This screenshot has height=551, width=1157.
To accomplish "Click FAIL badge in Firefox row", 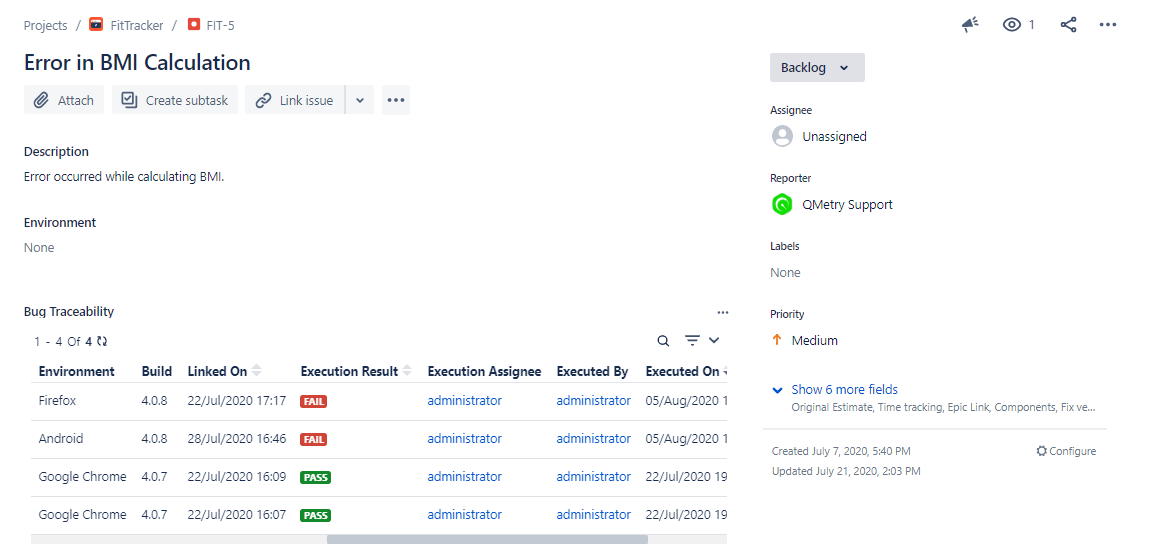I will [x=314, y=402].
